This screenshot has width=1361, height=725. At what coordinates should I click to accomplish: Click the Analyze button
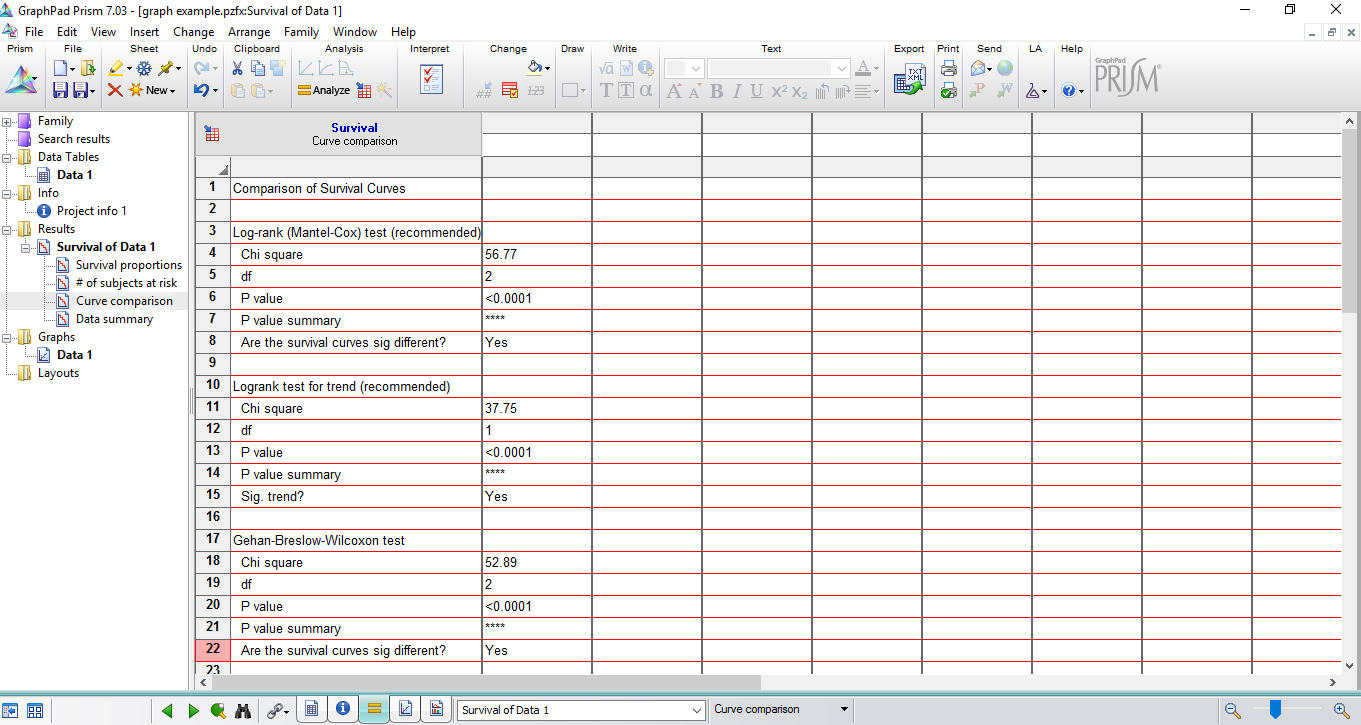324,90
